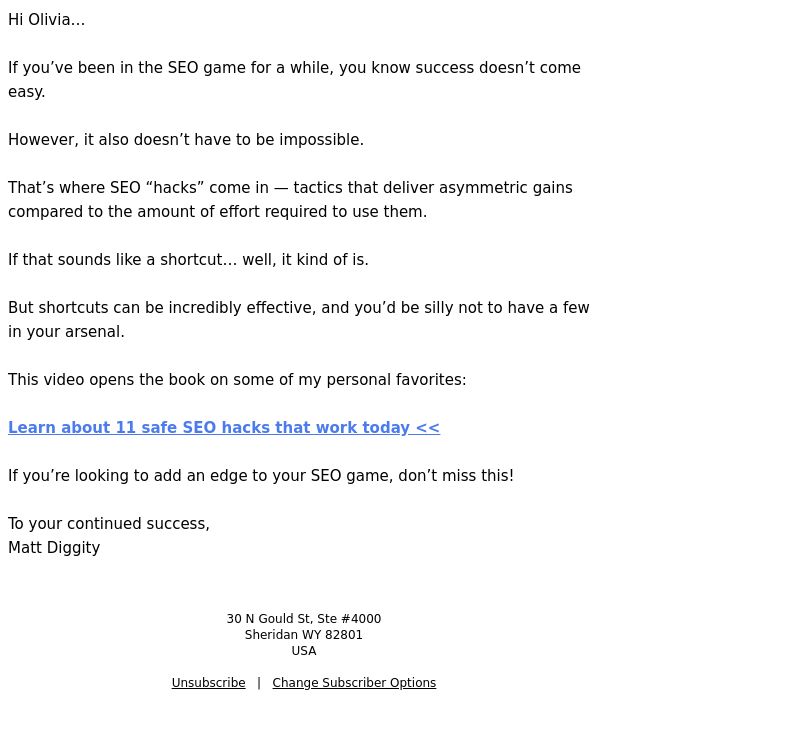Click the 'Sheridan WY 82801' address line
Viewport: 800px width, 734px height.
[304, 635]
